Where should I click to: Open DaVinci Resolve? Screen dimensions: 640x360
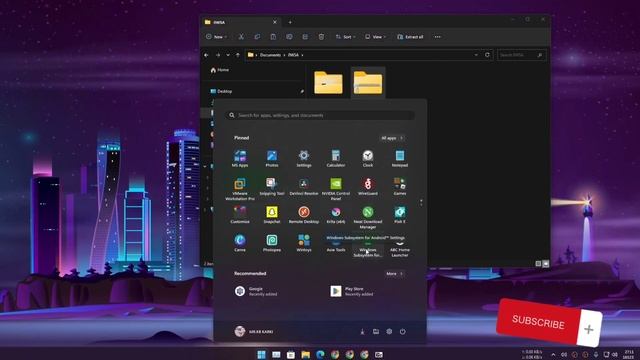pyautogui.click(x=304, y=187)
